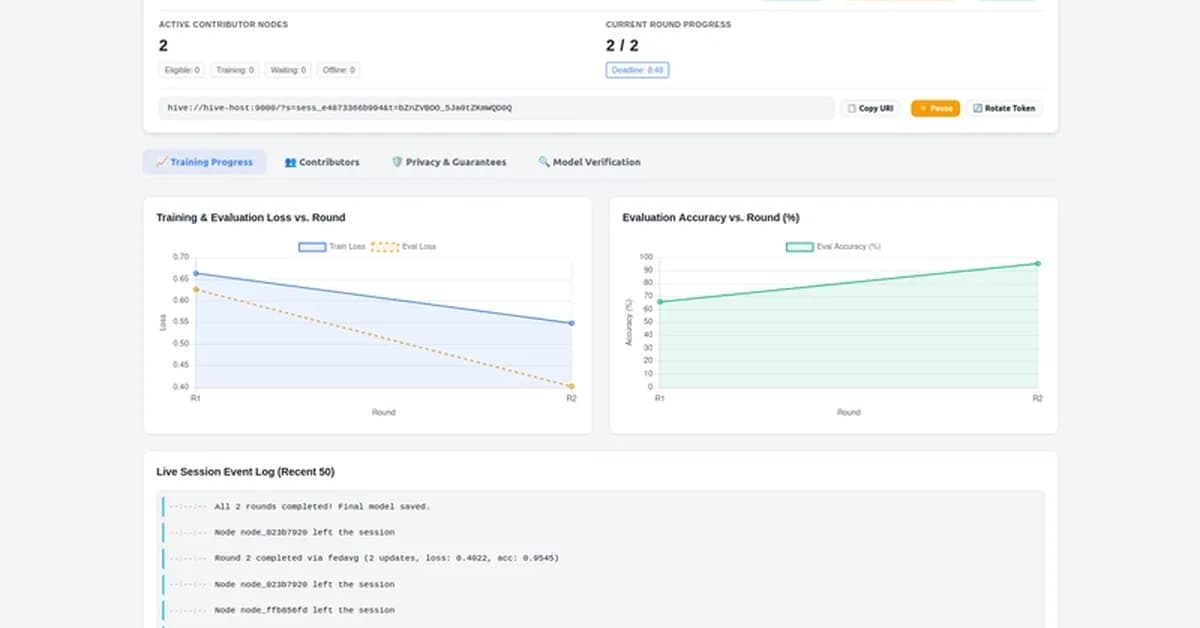
Task: Click the 'Node node_ffb856fd left the session' log entry
Action: click(602, 610)
